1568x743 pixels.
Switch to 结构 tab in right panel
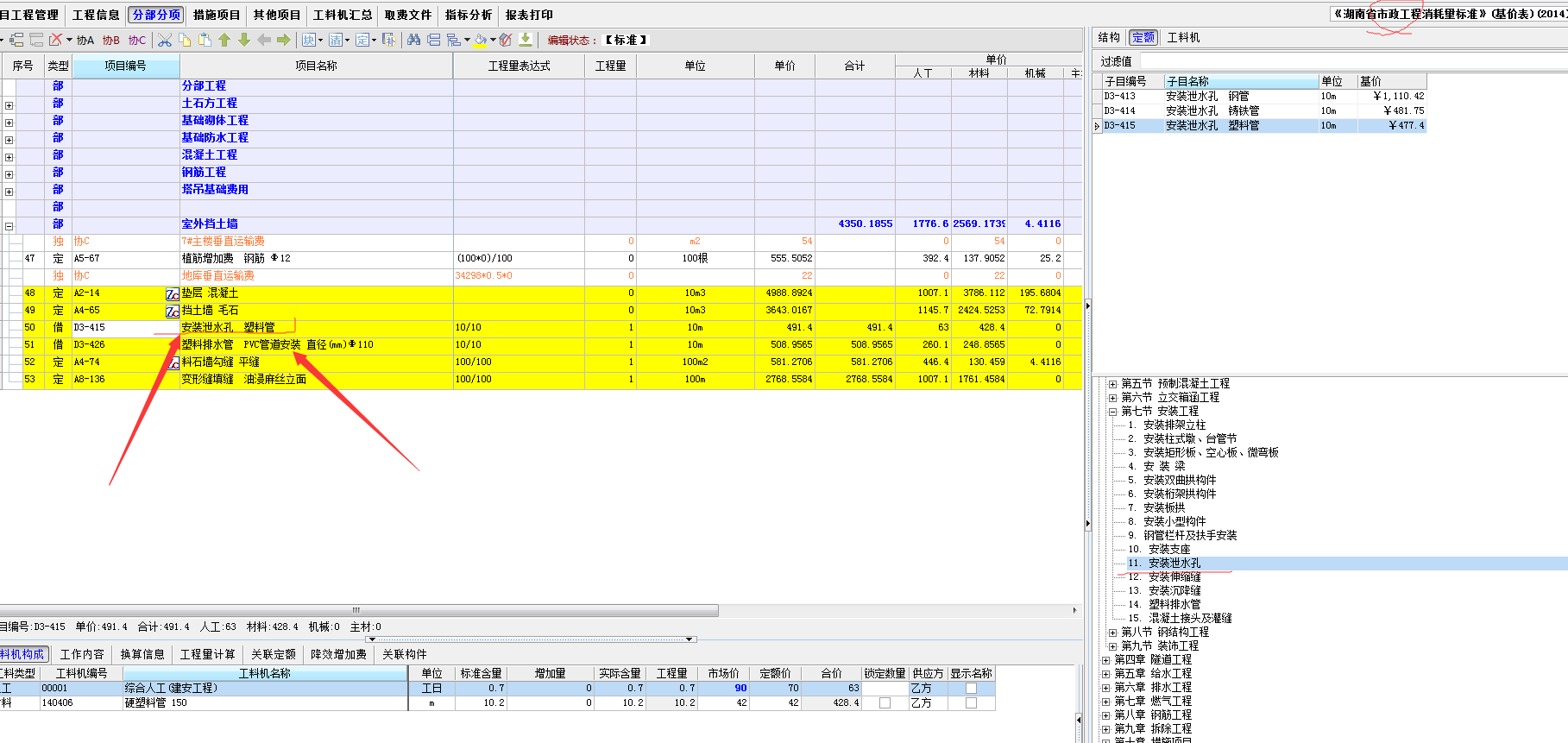(1109, 37)
